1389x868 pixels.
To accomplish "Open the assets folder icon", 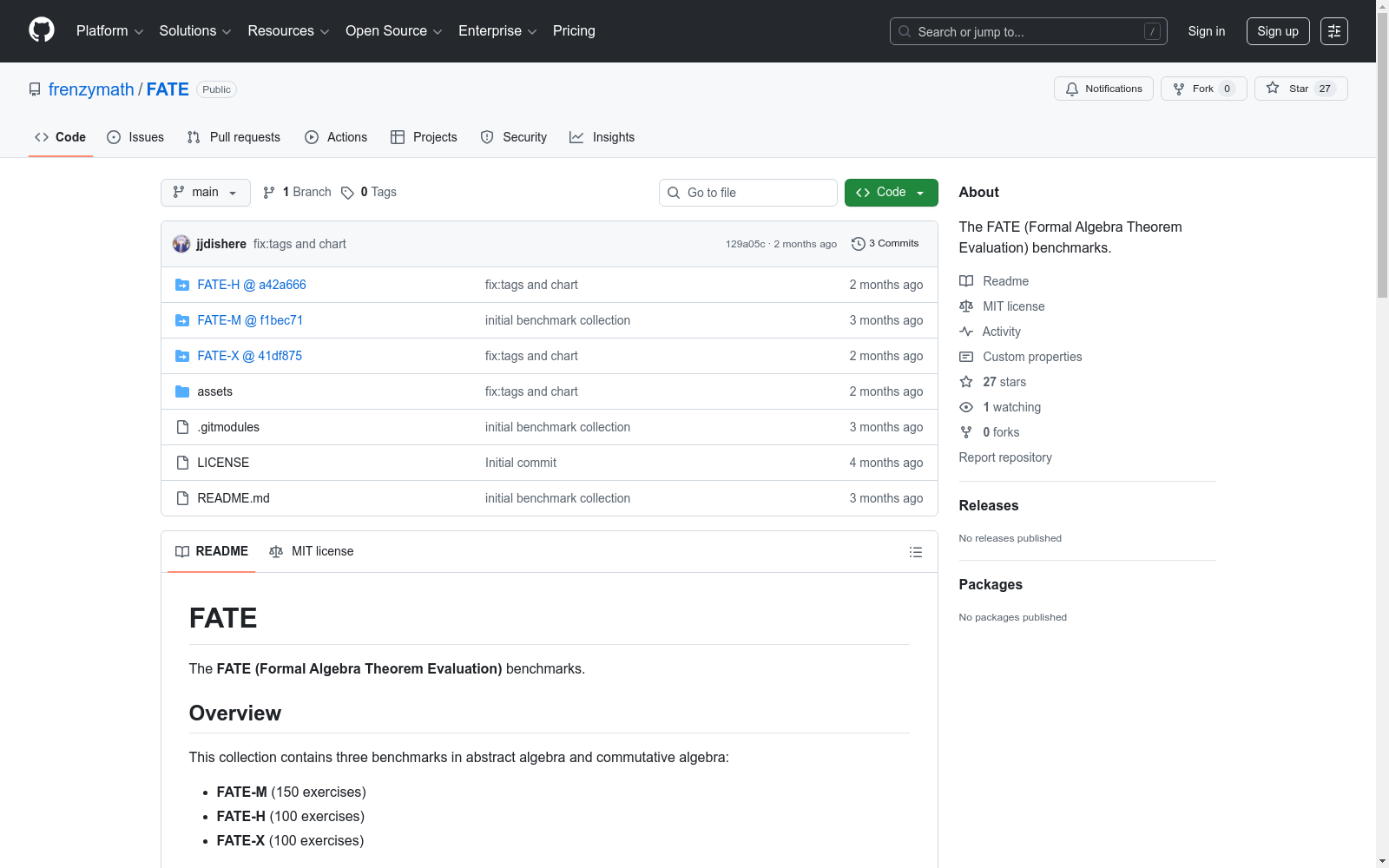I will coord(182,391).
